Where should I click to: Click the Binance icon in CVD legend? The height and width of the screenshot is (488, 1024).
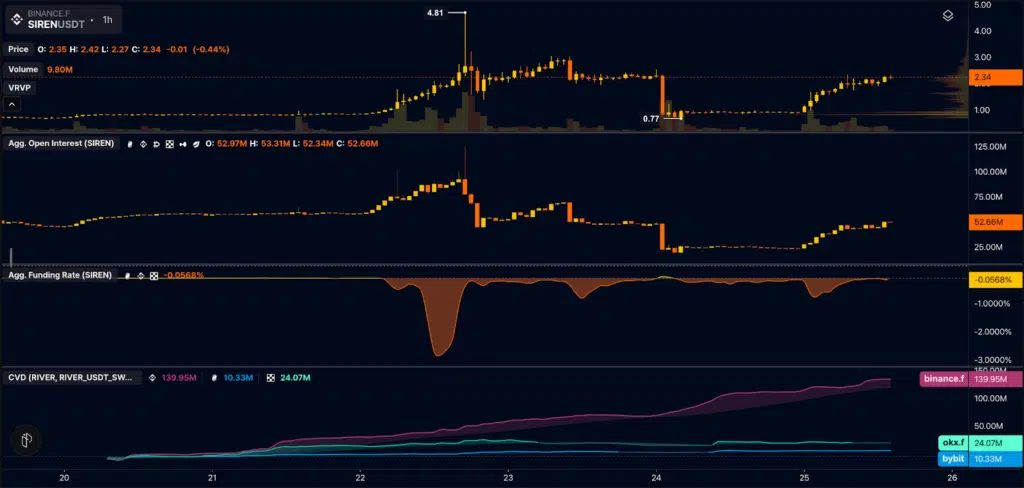tap(153, 378)
